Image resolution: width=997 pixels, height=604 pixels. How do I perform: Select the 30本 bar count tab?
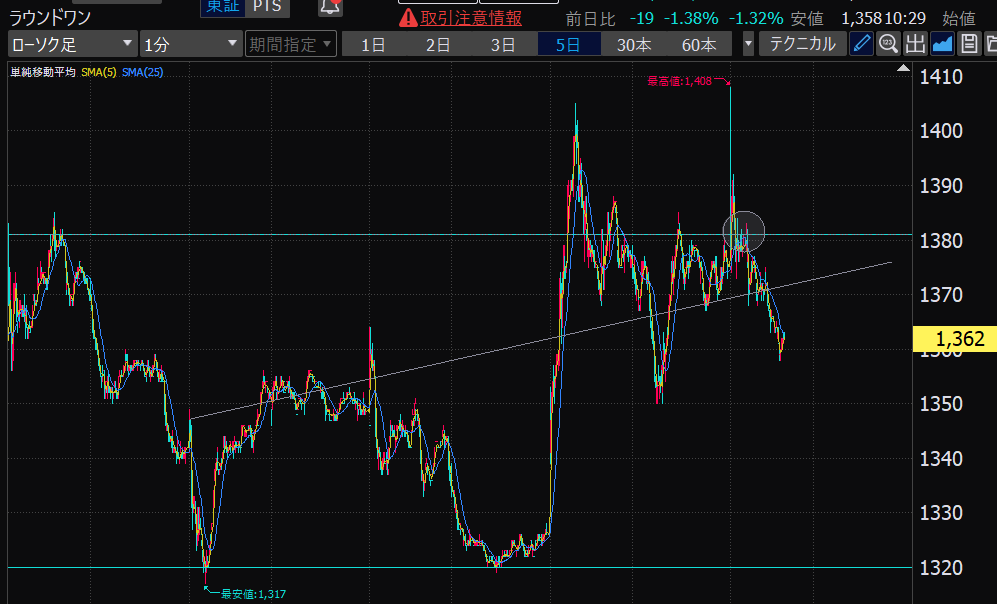pos(634,44)
